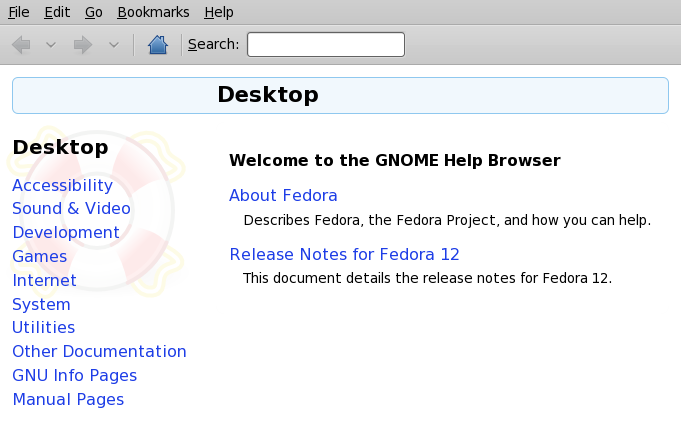Screen dimensions: 681x441
Task: Follow the About Fedora link
Action: [x=283, y=196]
